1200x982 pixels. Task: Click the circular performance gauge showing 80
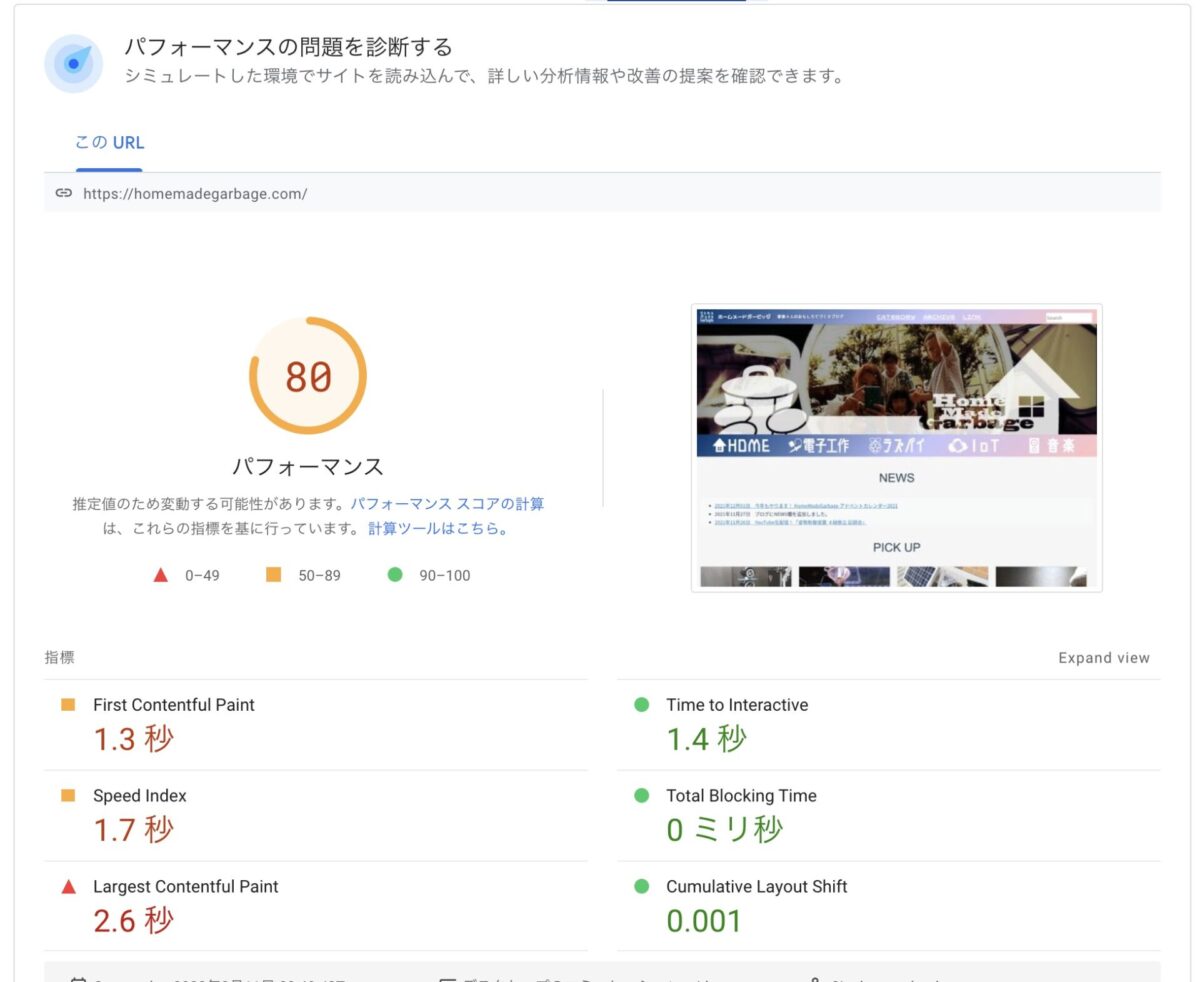pos(308,375)
